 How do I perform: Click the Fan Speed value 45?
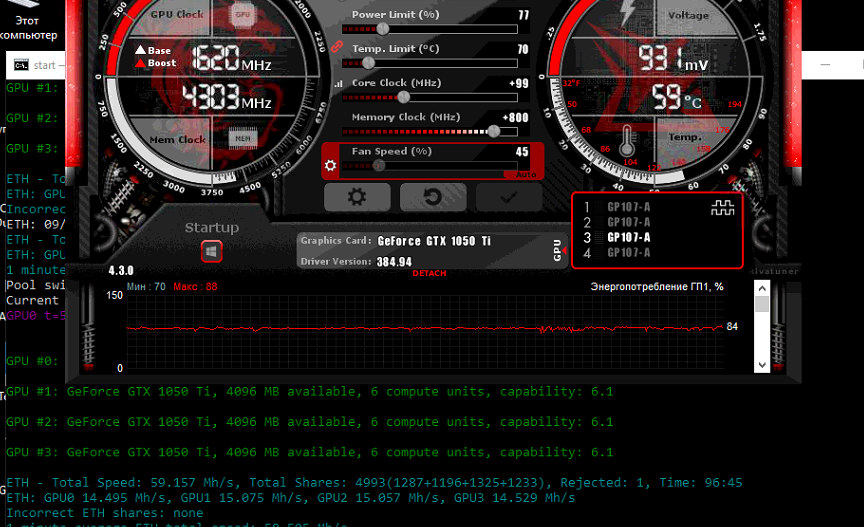coord(522,152)
